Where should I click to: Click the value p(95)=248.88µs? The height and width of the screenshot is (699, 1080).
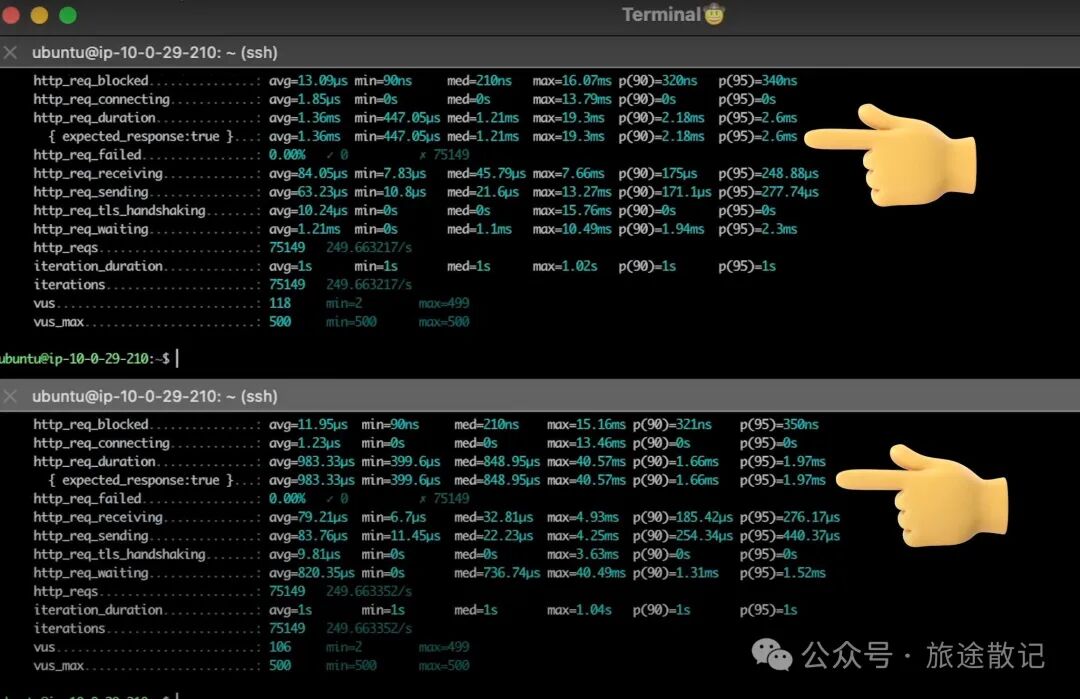click(x=769, y=174)
